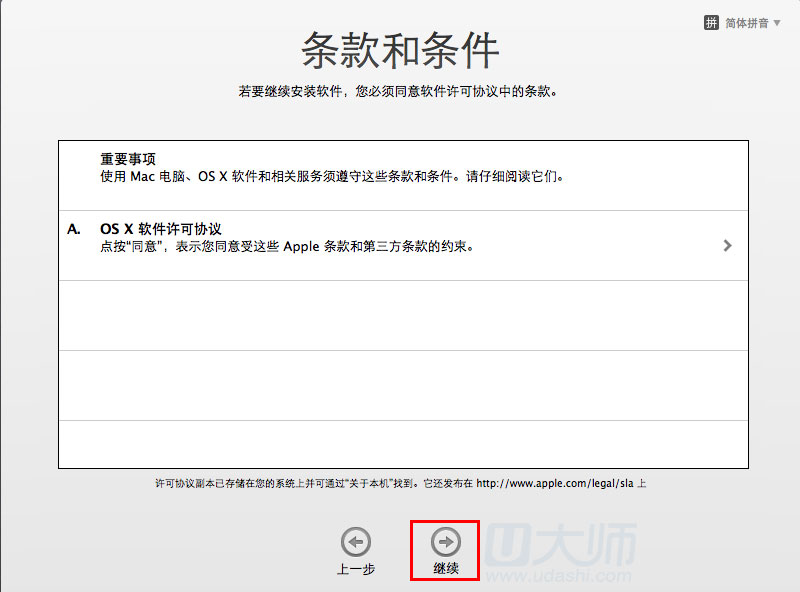
Task: Click the 点按"同意" description line
Action: pos(286,247)
